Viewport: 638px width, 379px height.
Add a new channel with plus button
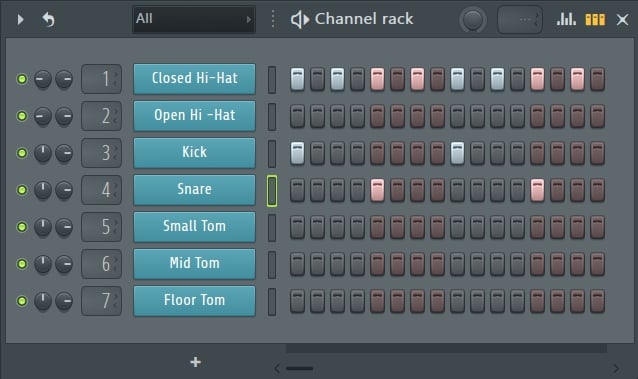point(195,362)
